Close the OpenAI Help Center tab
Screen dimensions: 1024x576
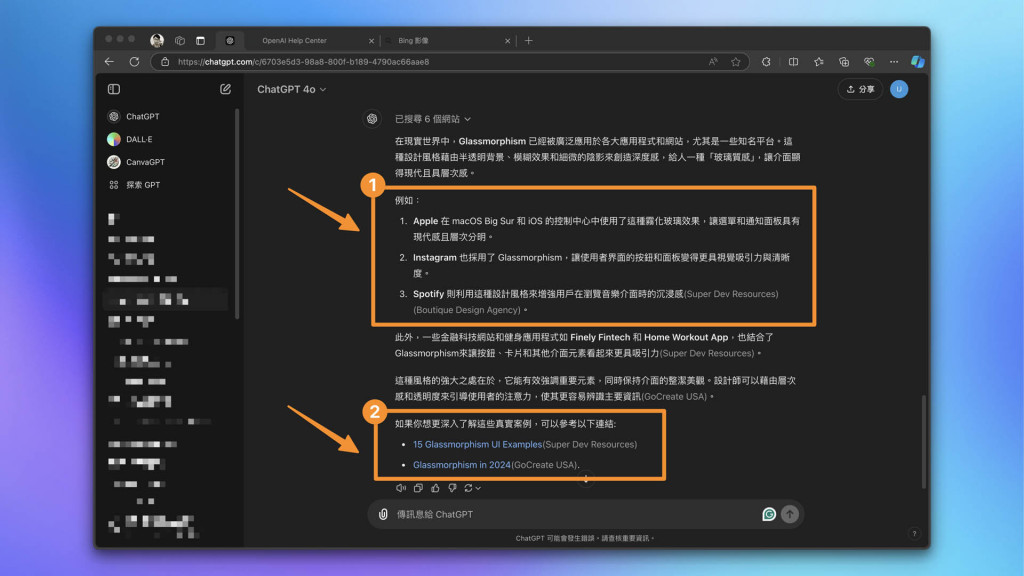(x=372, y=40)
